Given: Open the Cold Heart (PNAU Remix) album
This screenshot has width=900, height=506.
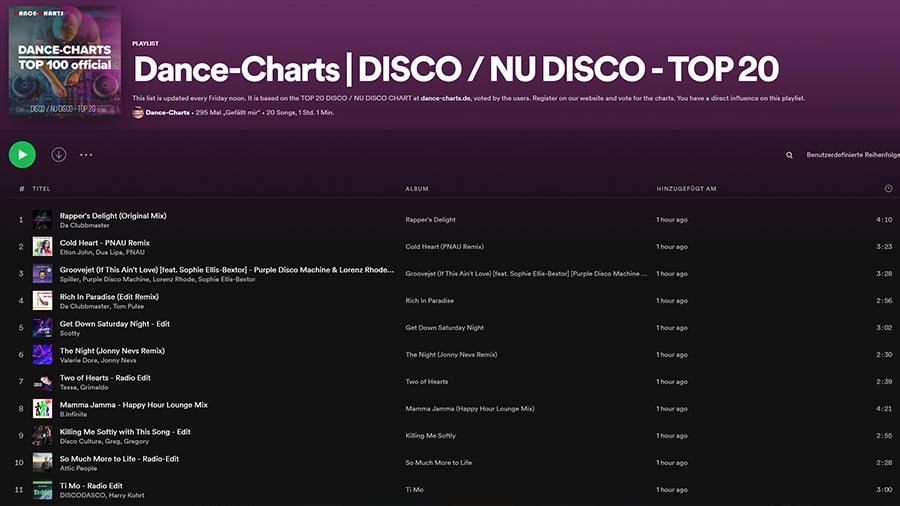Looking at the screenshot, I should [444, 247].
